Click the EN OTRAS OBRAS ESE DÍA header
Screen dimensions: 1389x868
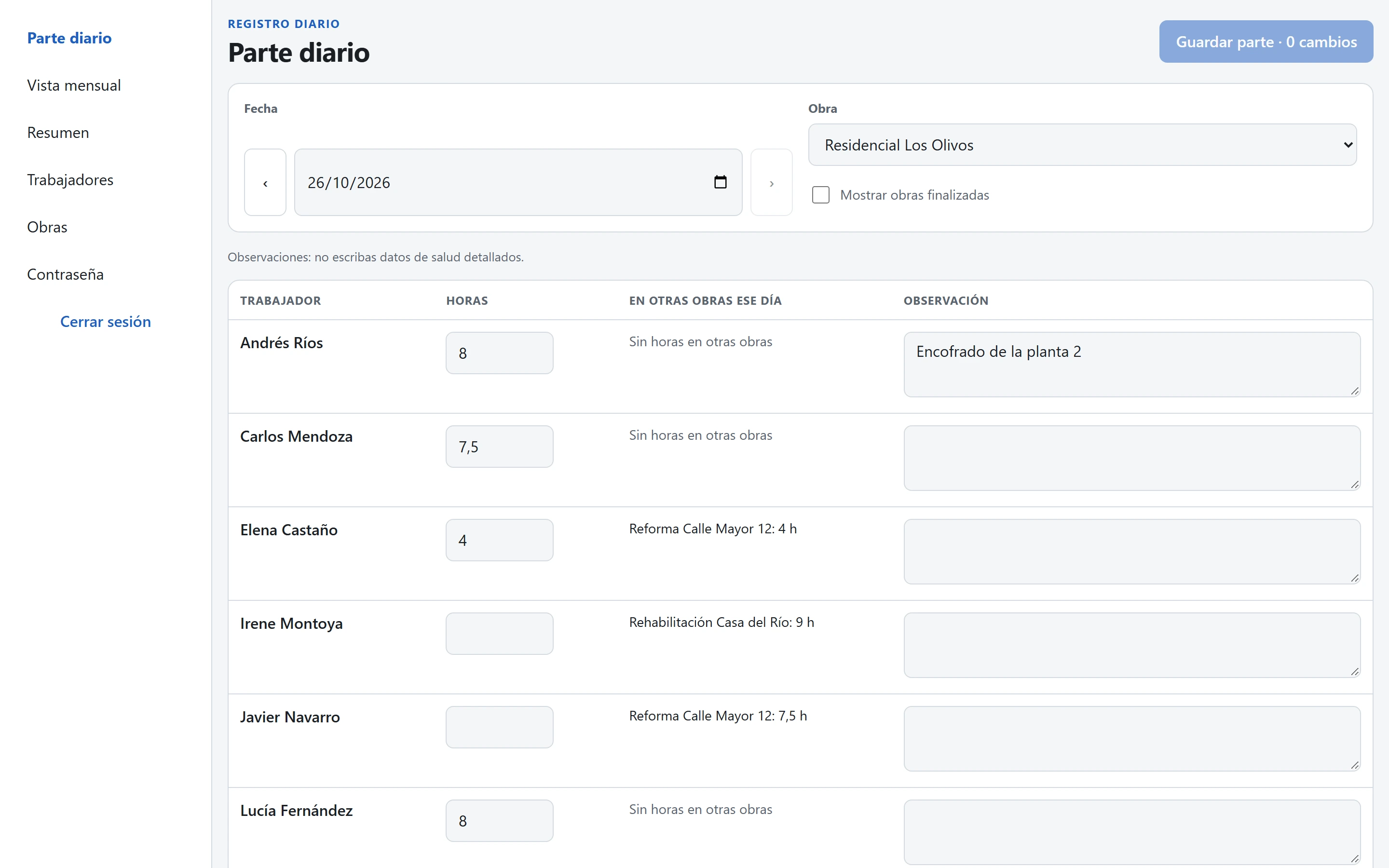pos(706,301)
